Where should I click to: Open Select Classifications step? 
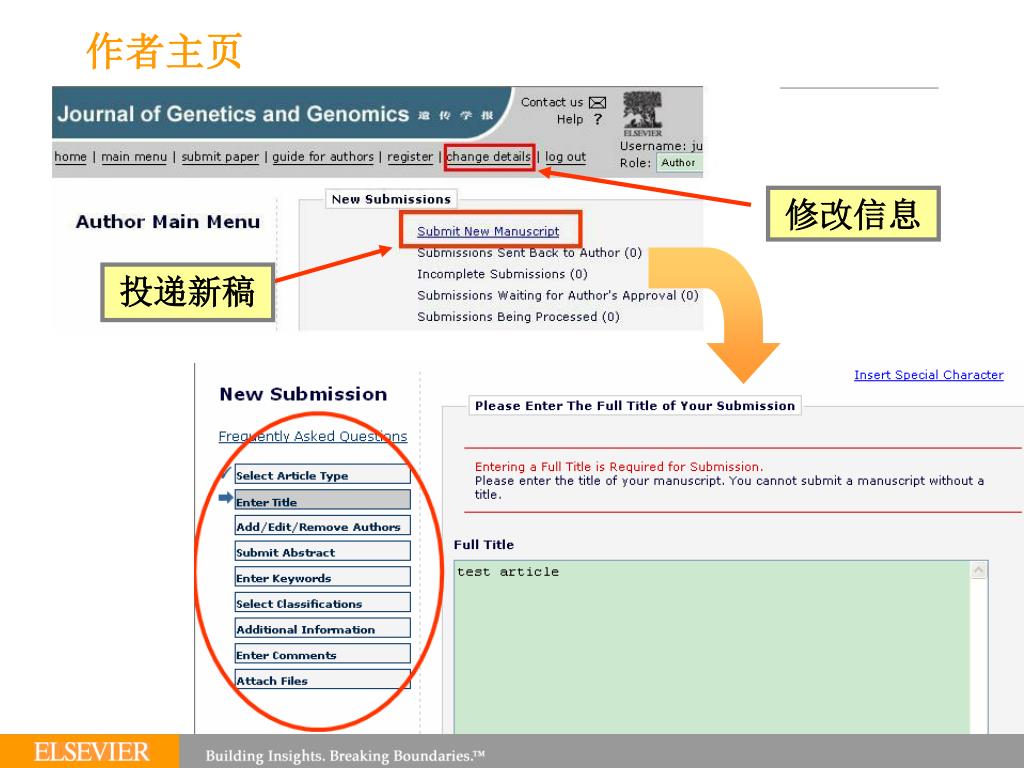pyautogui.click(x=323, y=603)
